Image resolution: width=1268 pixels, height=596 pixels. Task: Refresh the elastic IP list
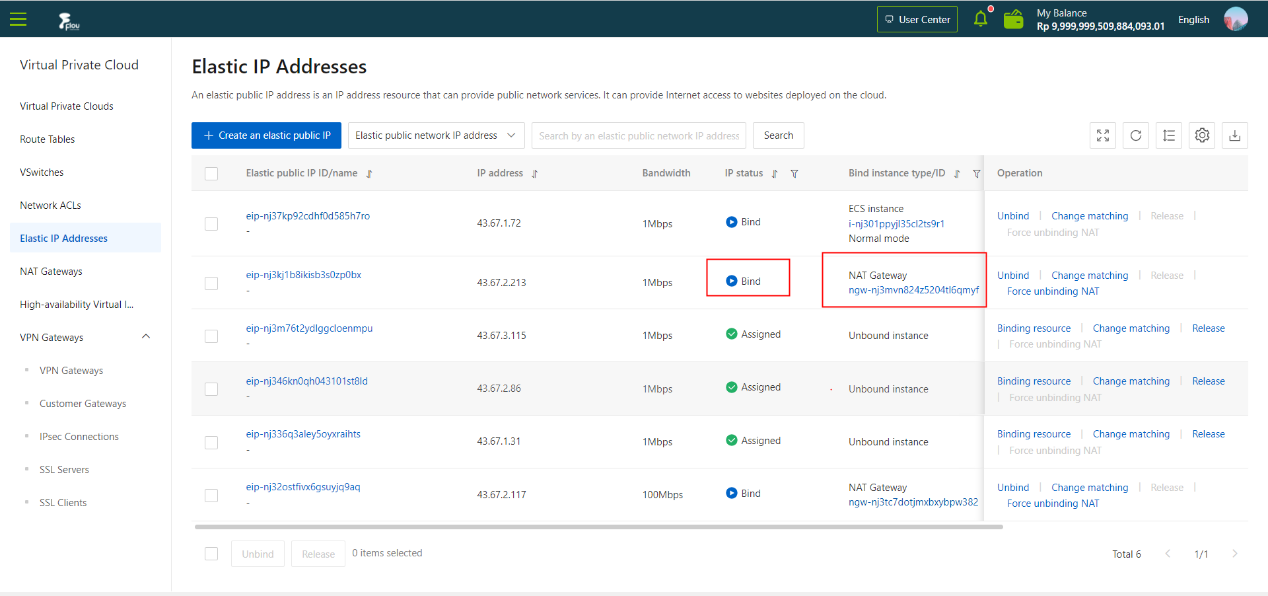tap(1136, 136)
